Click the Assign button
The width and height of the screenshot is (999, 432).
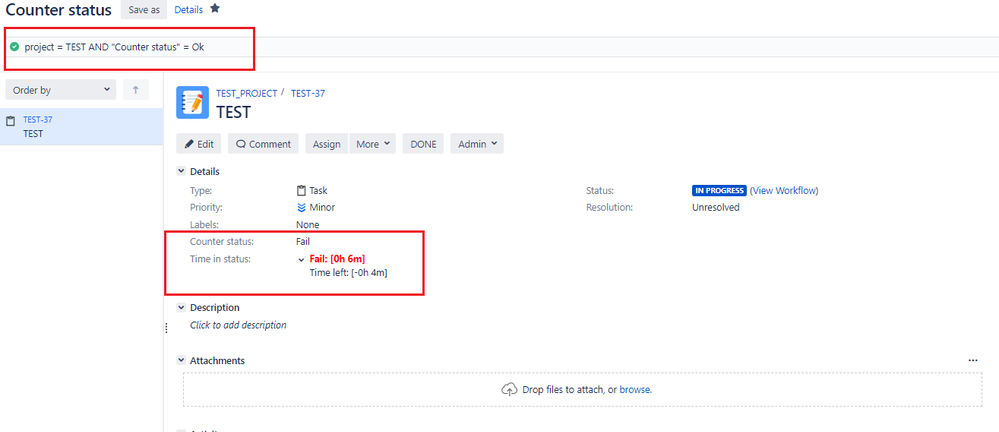point(327,144)
